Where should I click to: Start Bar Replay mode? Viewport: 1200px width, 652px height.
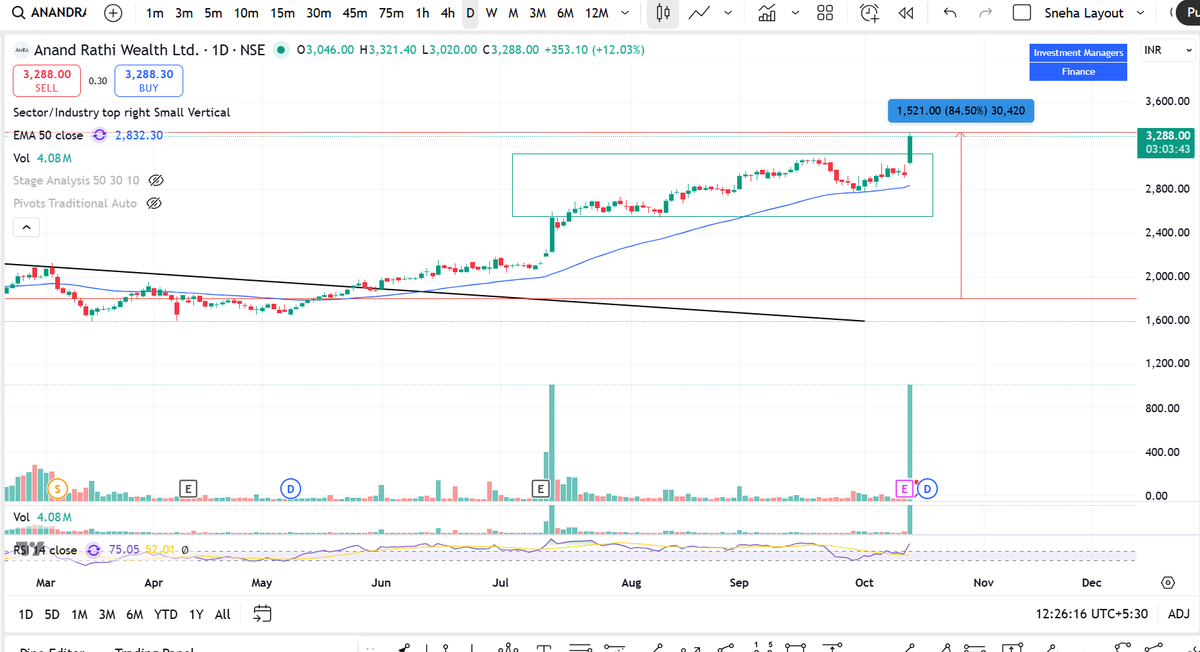[x=906, y=13]
